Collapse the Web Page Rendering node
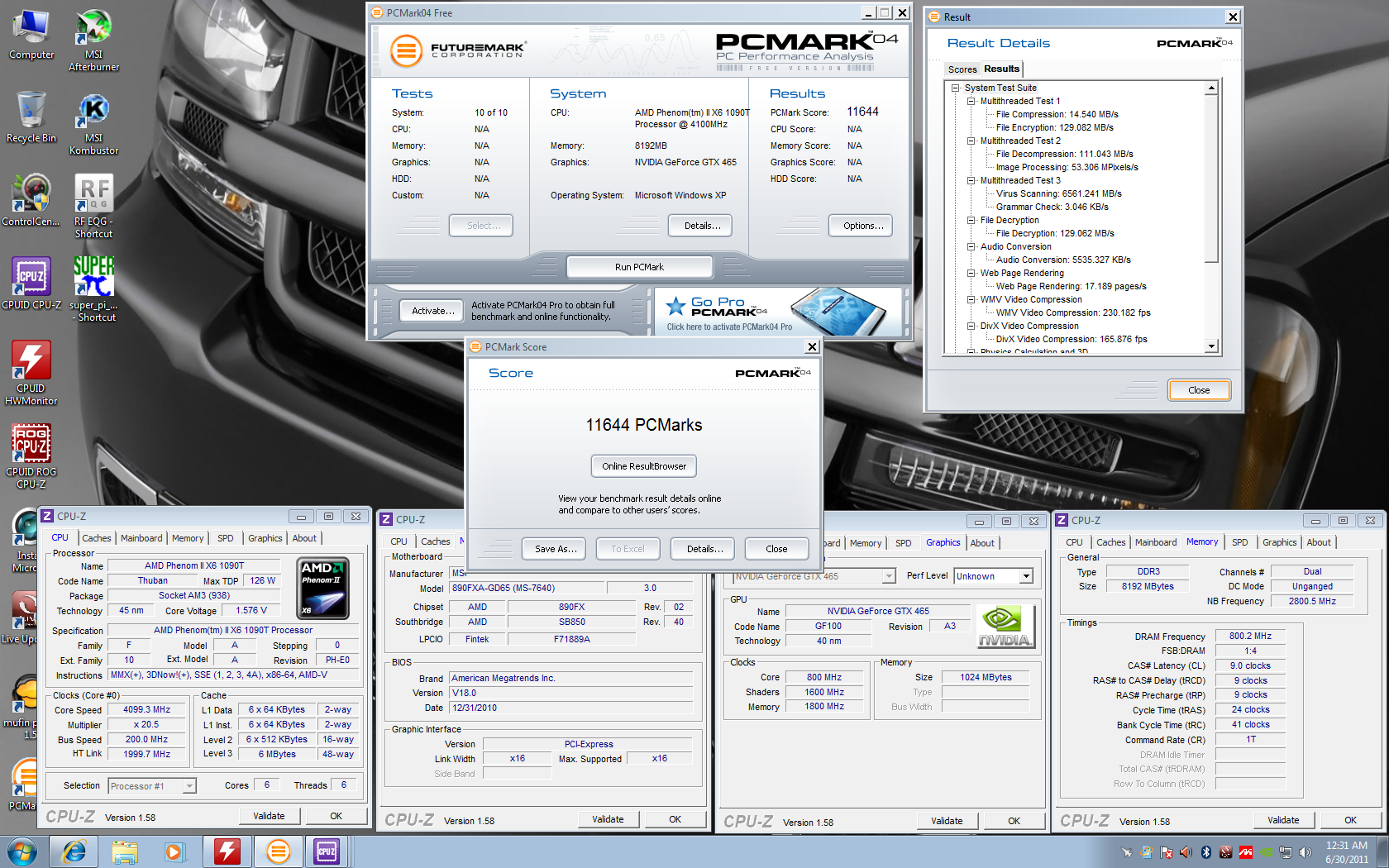 [971, 273]
